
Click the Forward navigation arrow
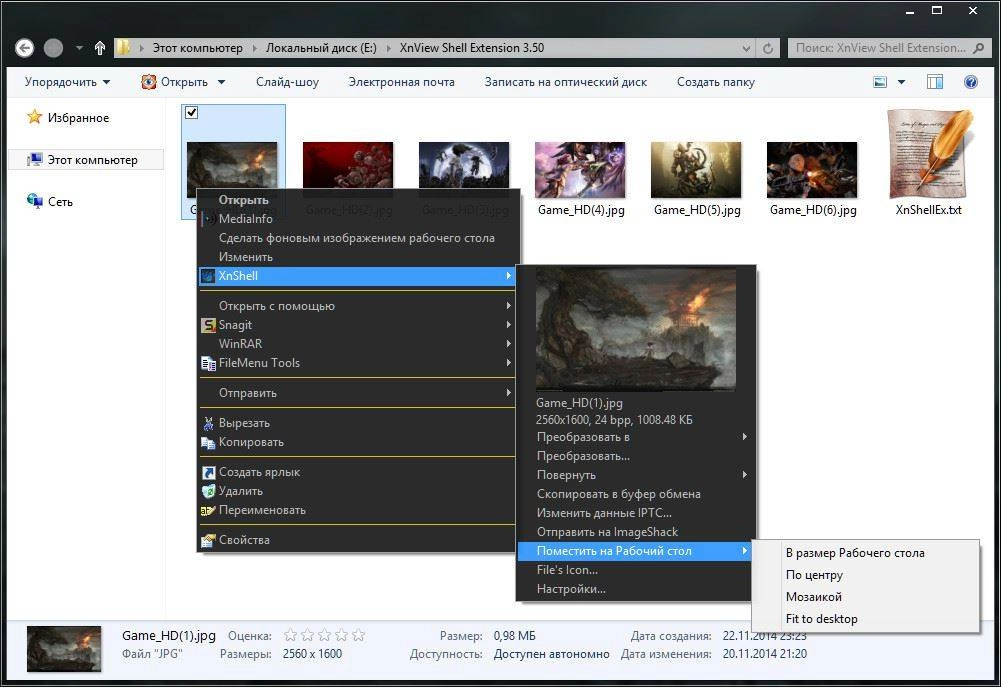53,48
